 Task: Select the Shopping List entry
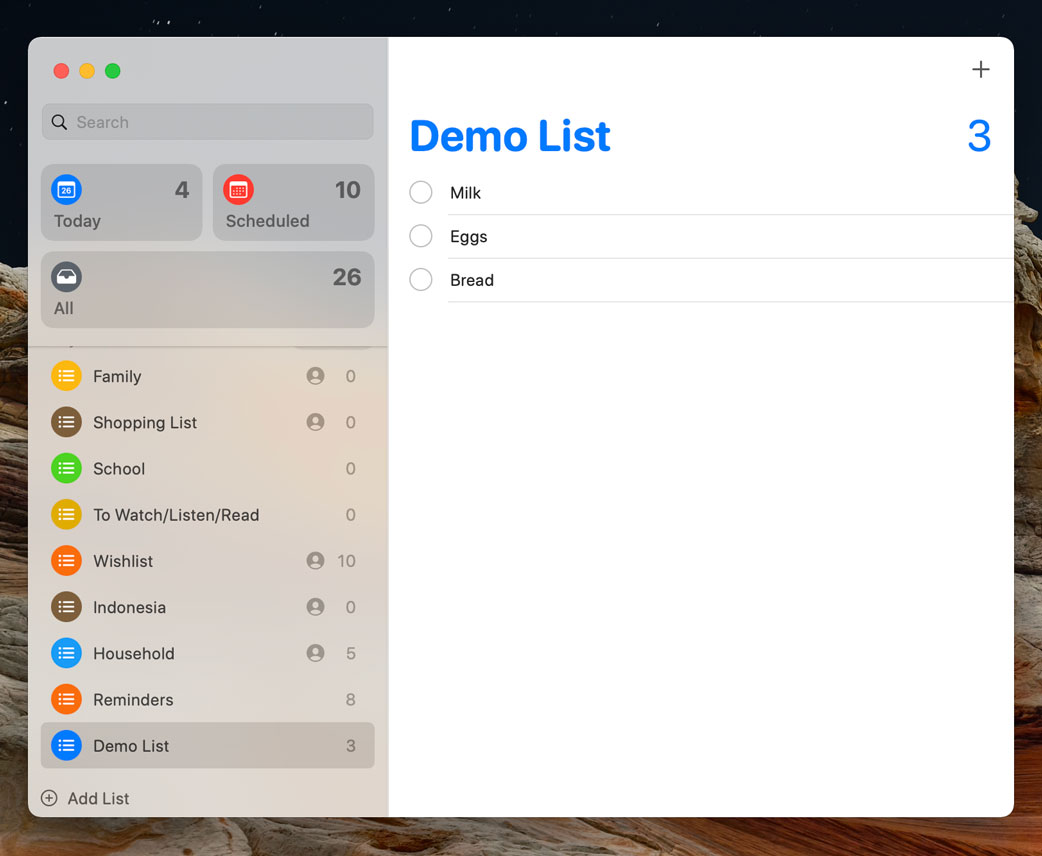click(x=207, y=422)
